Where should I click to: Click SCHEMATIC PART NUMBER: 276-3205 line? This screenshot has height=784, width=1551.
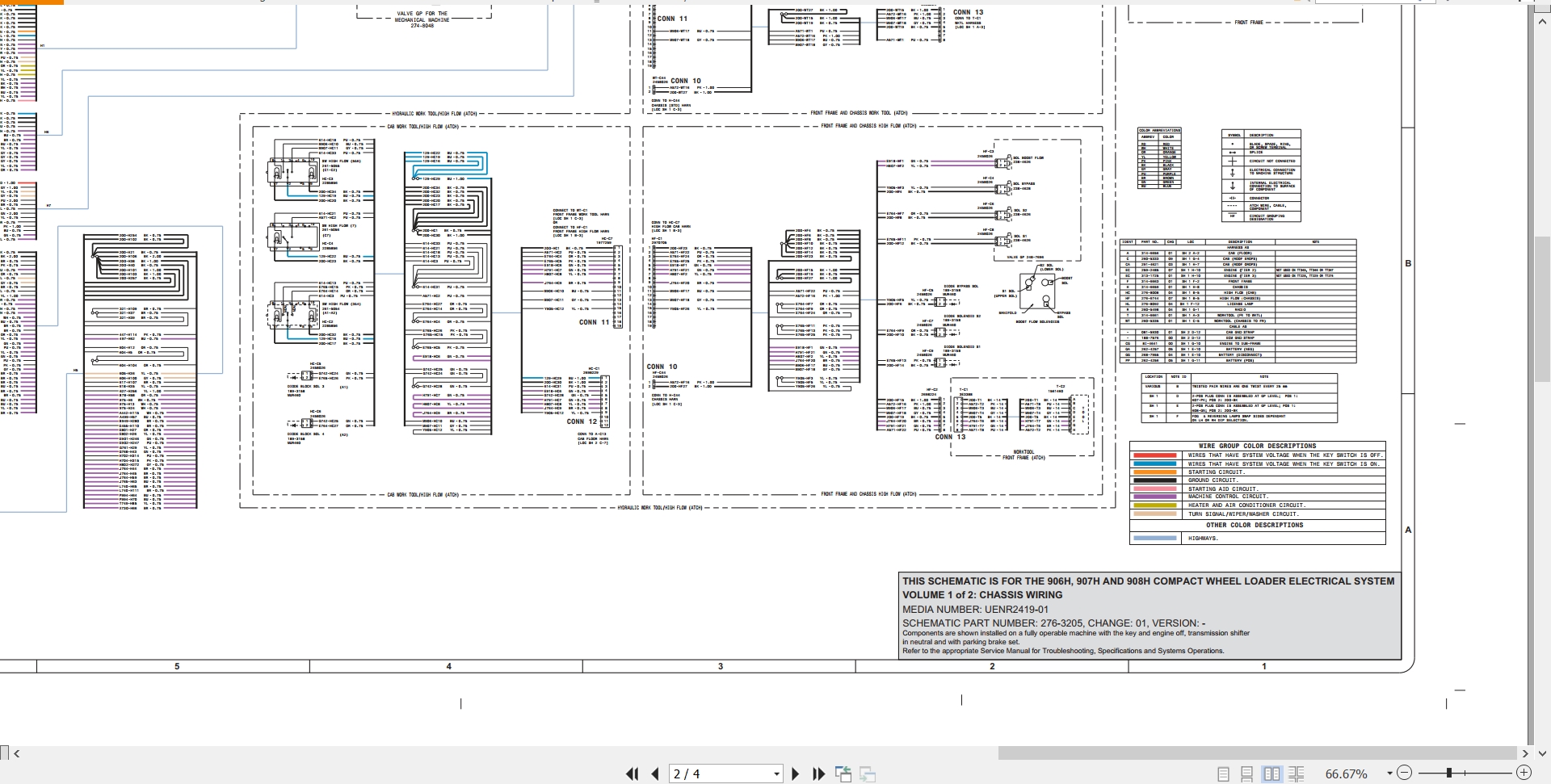[1053, 623]
